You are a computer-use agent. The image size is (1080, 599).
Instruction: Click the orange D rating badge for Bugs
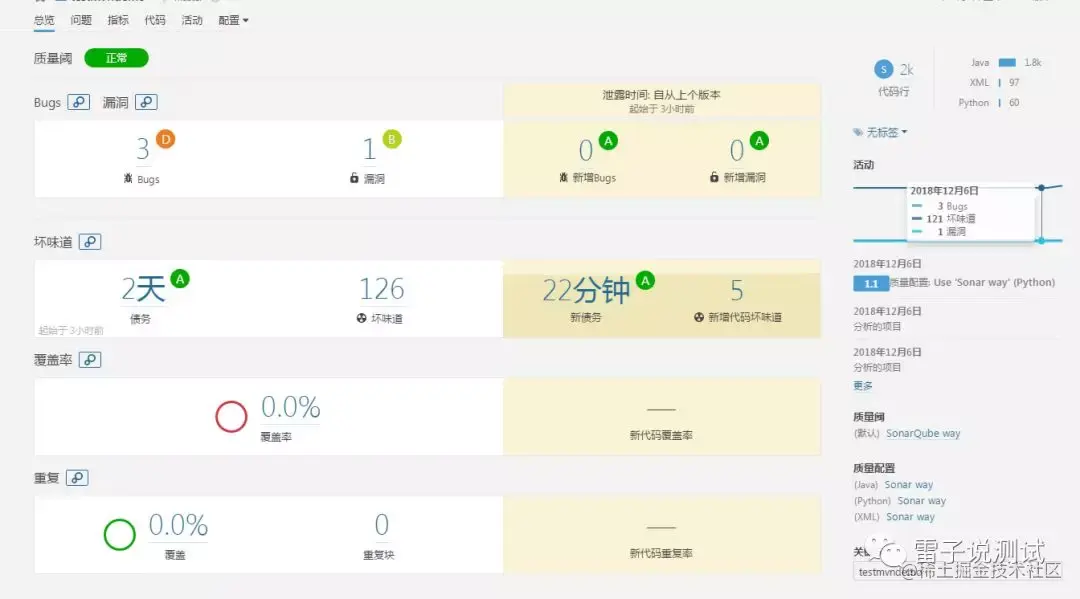165,139
